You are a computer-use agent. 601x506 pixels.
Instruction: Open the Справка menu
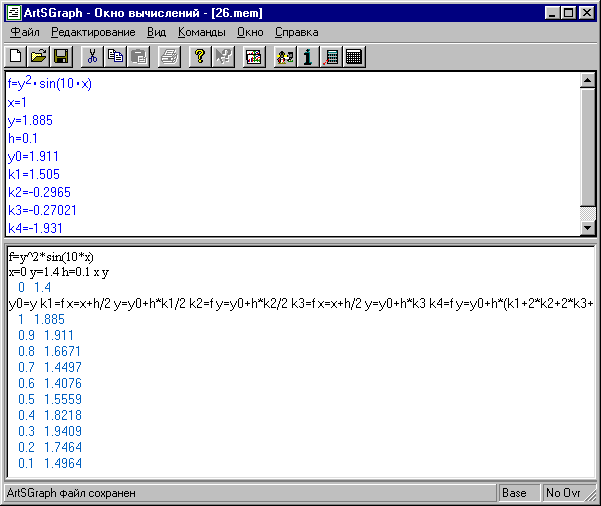[x=296, y=33]
